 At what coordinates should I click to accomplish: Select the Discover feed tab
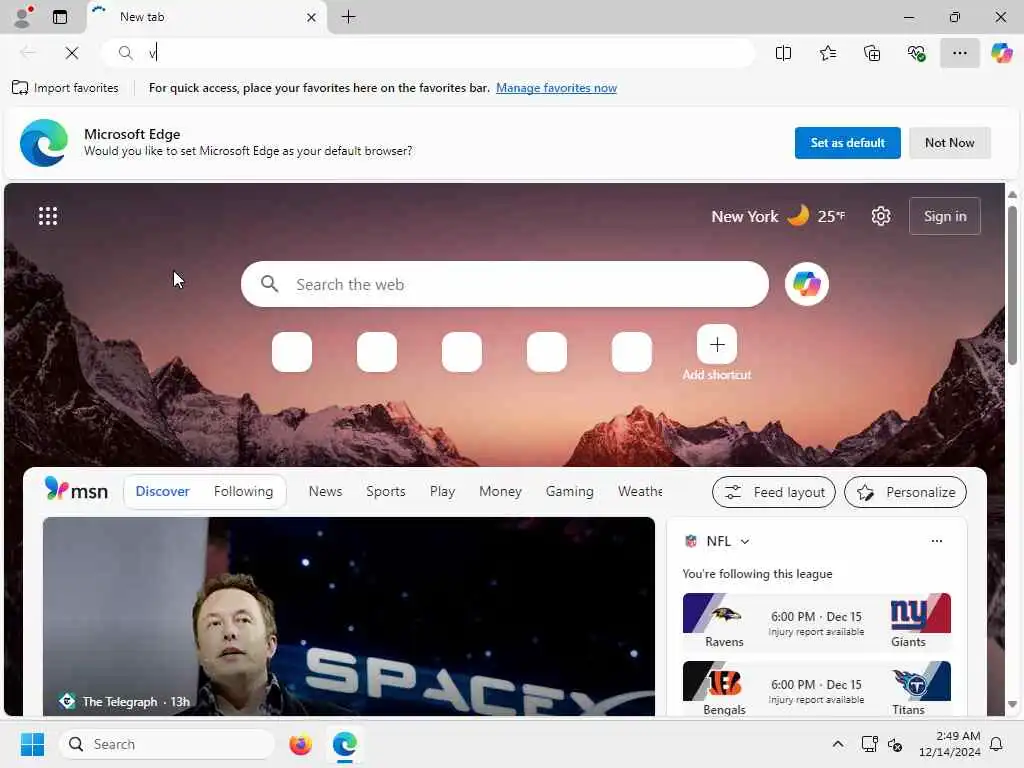point(163,491)
